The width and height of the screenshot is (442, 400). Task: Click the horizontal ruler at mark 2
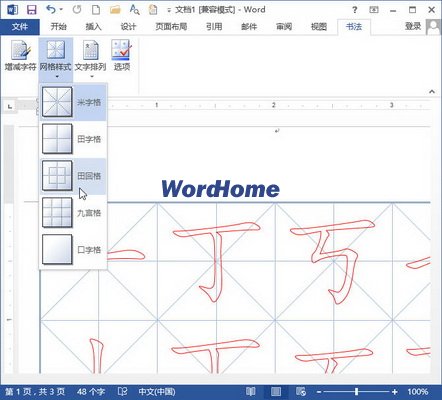[274, 105]
